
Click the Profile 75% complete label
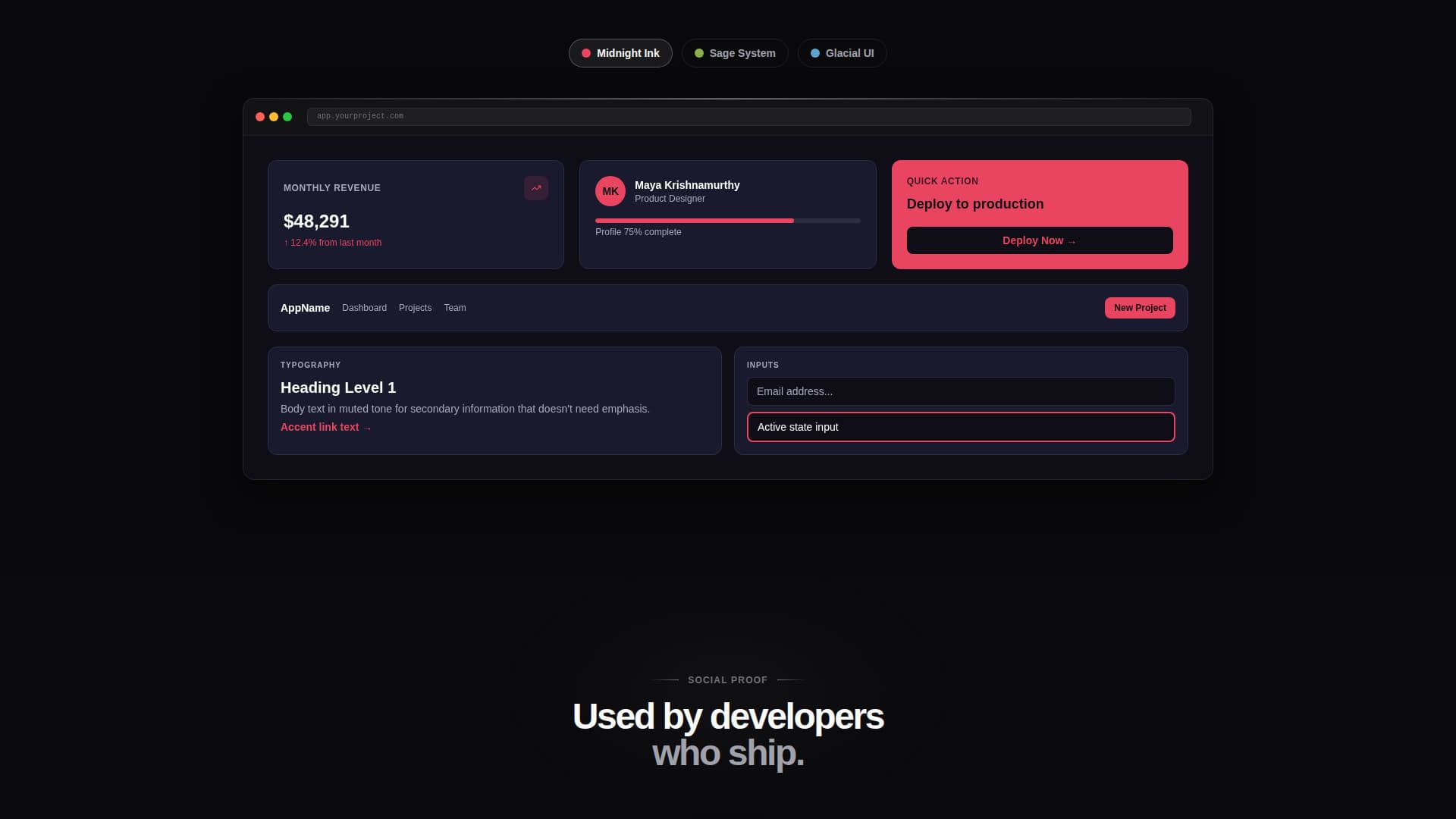coord(638,232)
